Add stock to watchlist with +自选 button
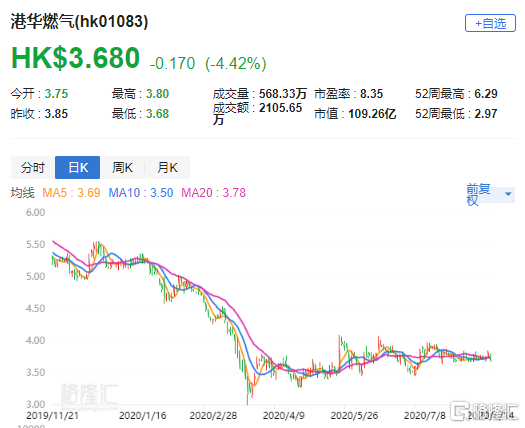This screenshot has height=428, width=525. click(490, 23)
